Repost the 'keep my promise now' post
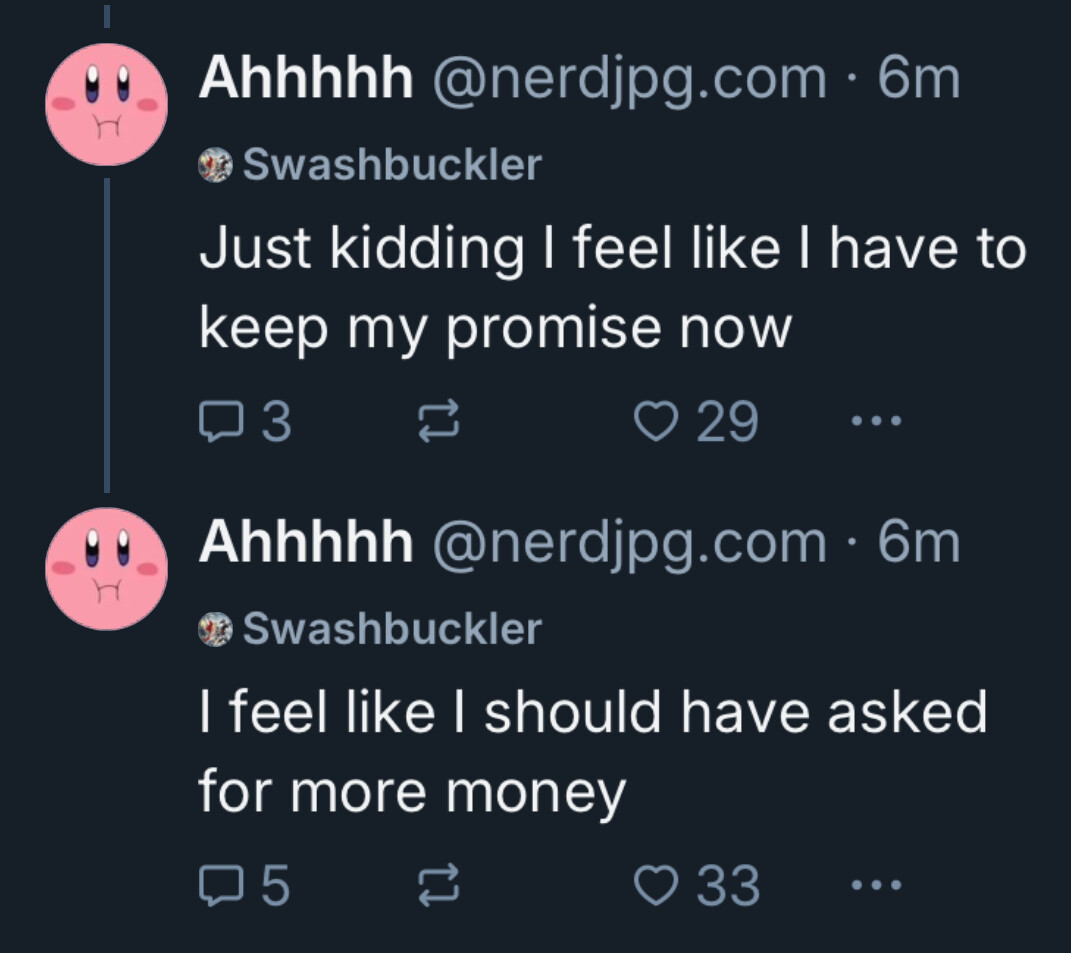 tap(439, 422)
